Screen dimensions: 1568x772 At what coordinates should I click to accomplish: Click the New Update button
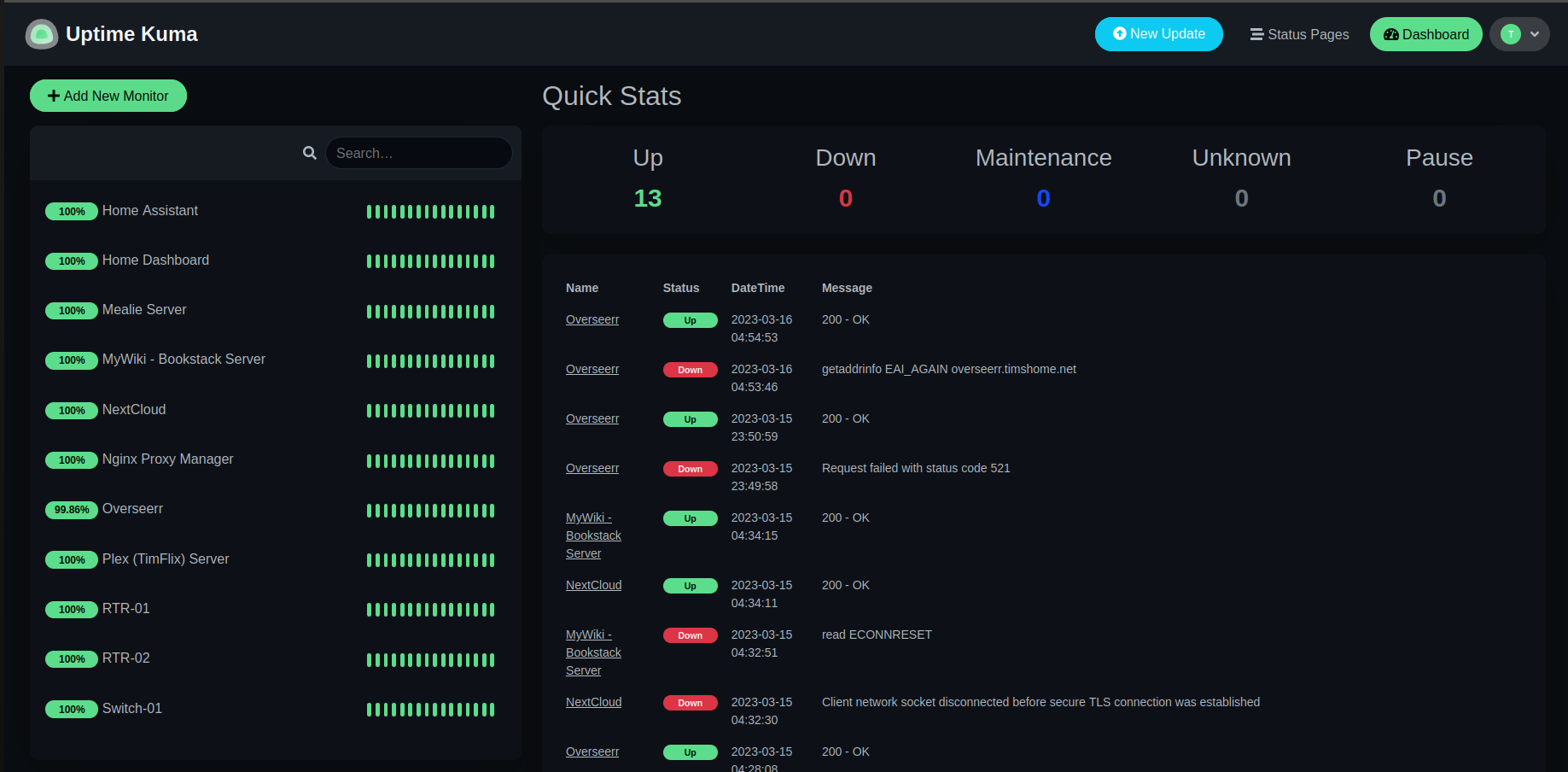click(1159, 34)
